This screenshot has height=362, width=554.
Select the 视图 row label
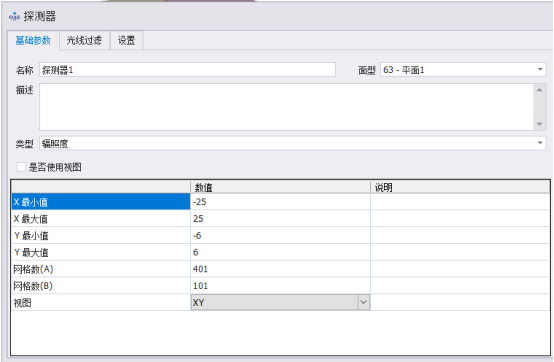click(101, 303)
